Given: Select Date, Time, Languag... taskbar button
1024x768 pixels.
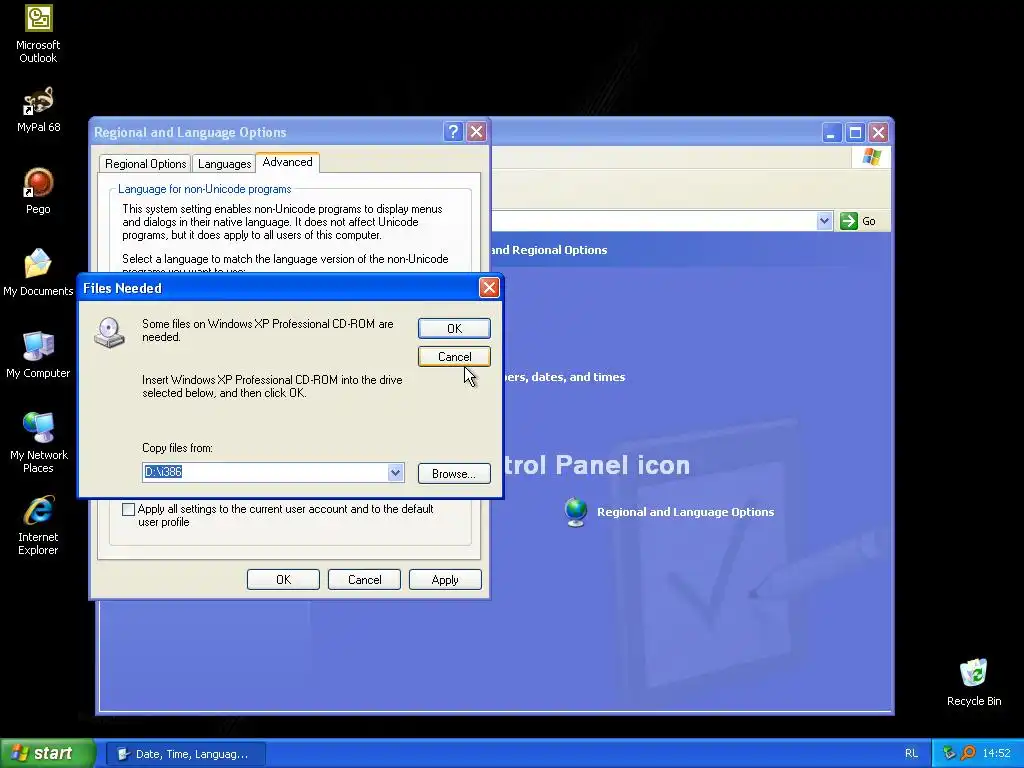Looking at the screenshot, I should [185, 754].
